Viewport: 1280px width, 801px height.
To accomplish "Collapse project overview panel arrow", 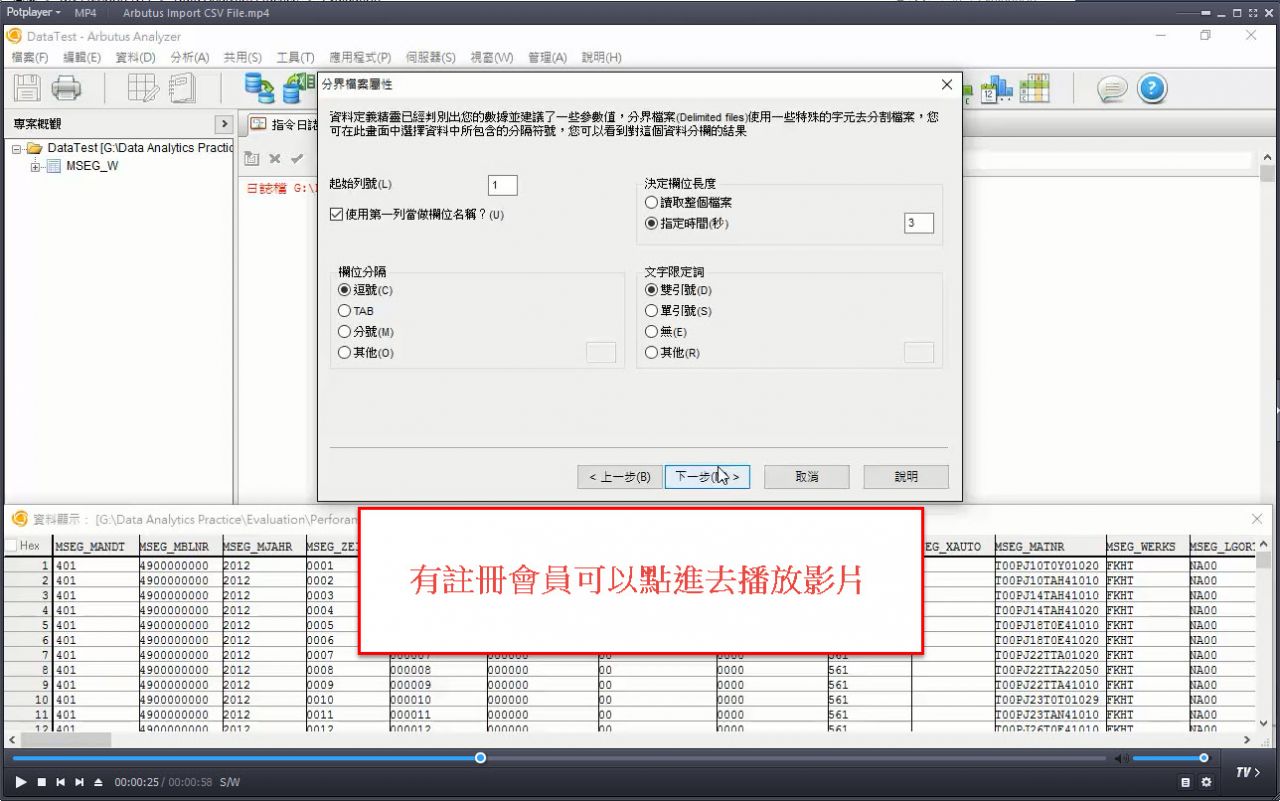I will point(224,124).
